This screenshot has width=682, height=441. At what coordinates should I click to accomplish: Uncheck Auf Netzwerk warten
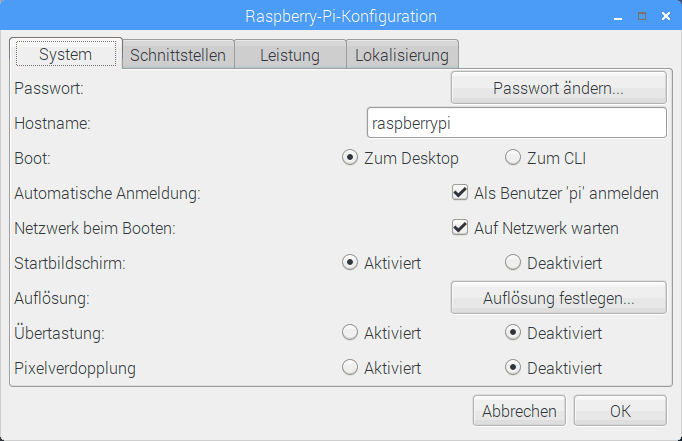[x=460, y=228]
